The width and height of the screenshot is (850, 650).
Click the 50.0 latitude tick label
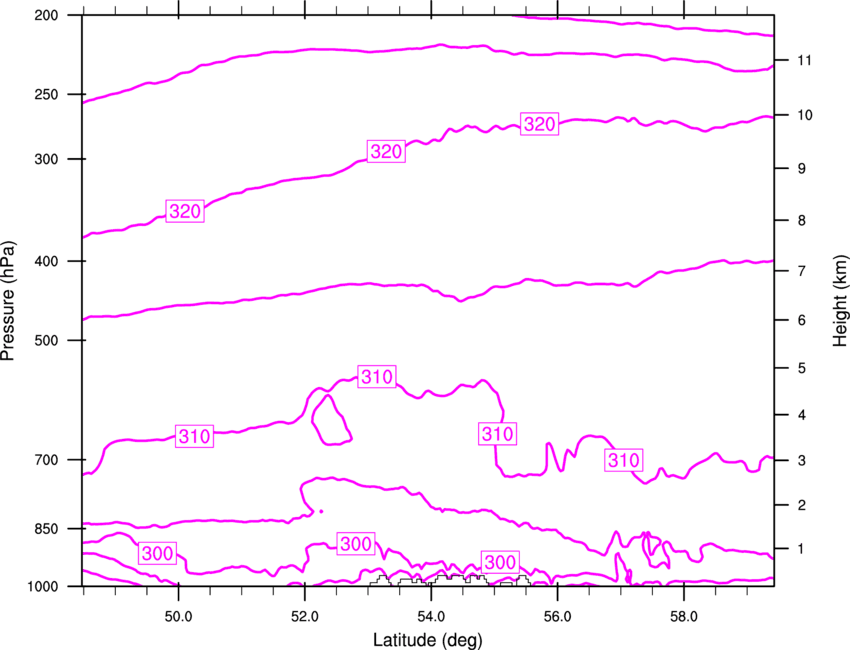[178, 617]
